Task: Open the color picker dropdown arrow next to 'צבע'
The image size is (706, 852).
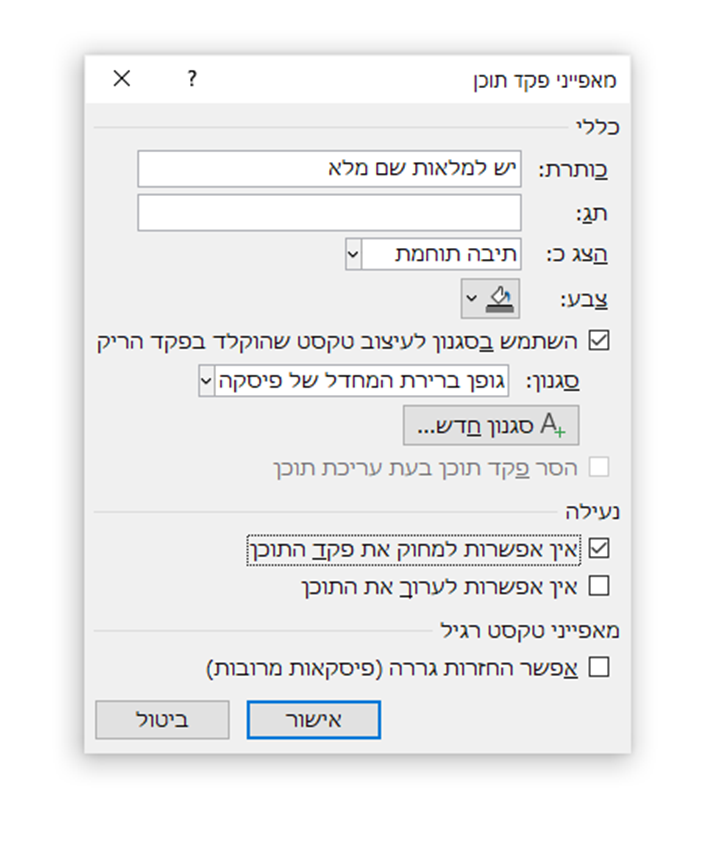Action: point(471,298)
